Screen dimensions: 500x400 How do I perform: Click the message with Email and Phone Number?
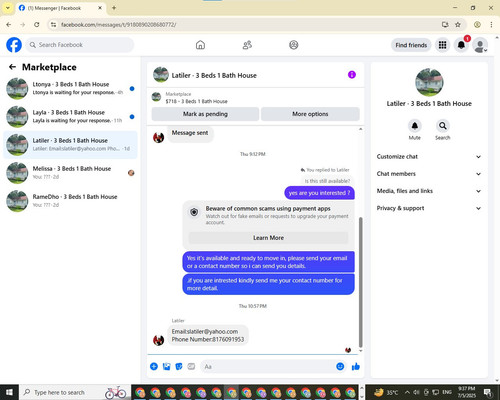[x=208, y=335]
